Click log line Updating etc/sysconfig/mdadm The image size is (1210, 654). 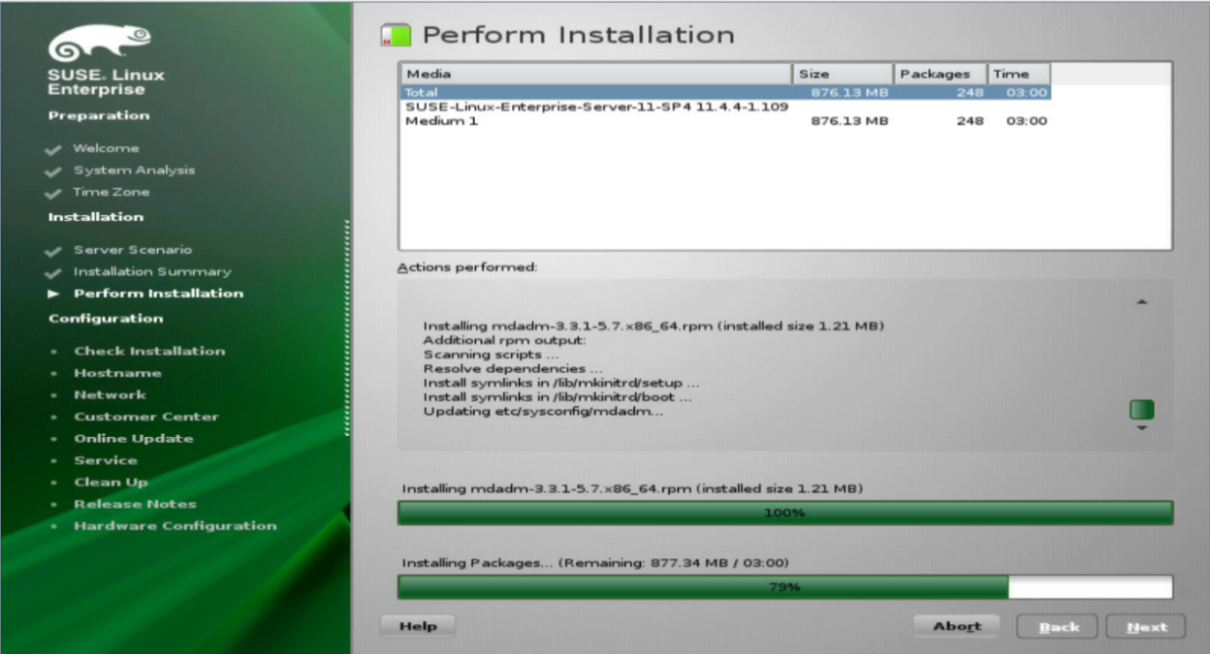(x=543, y=411)
